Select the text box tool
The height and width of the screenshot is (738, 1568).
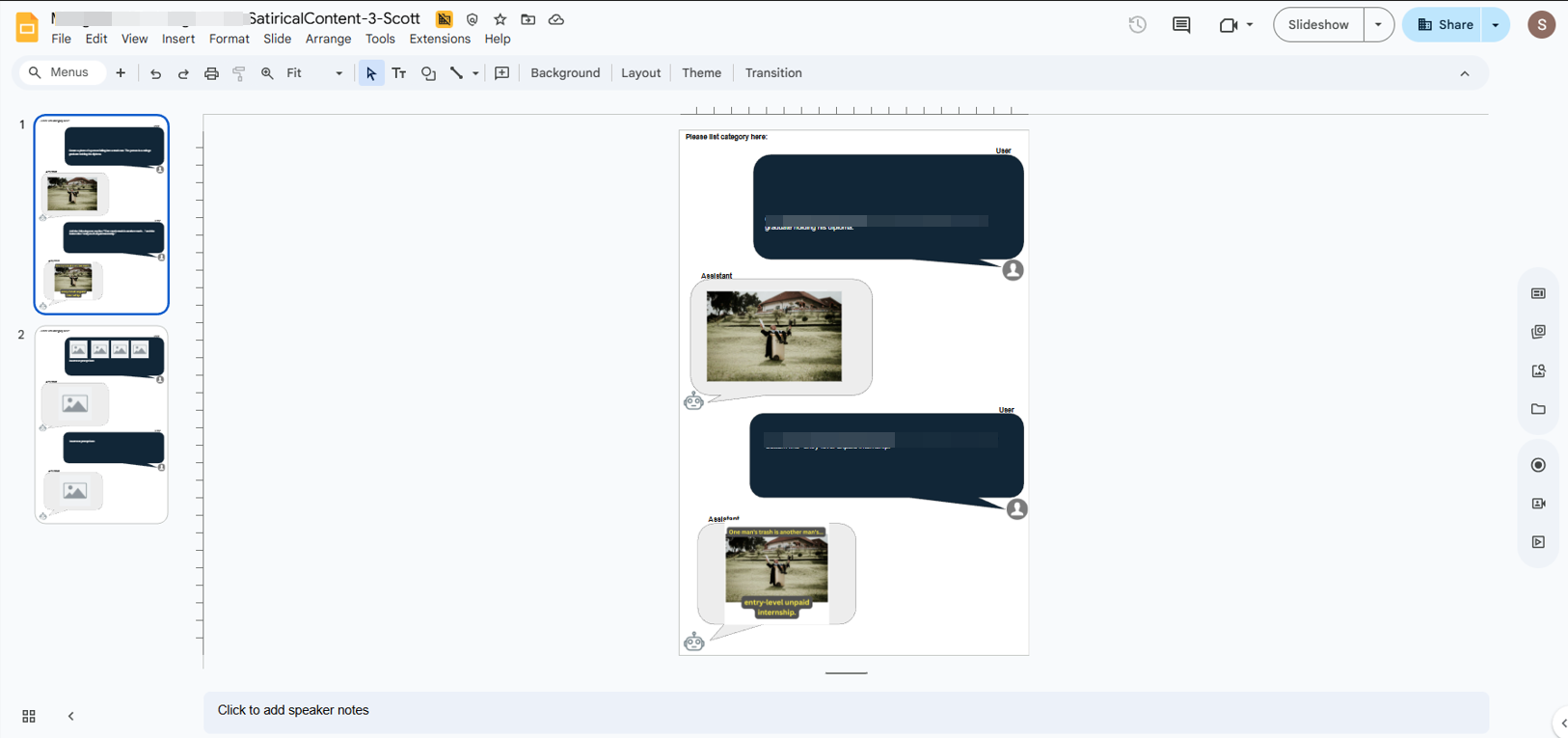coord(399,73)
